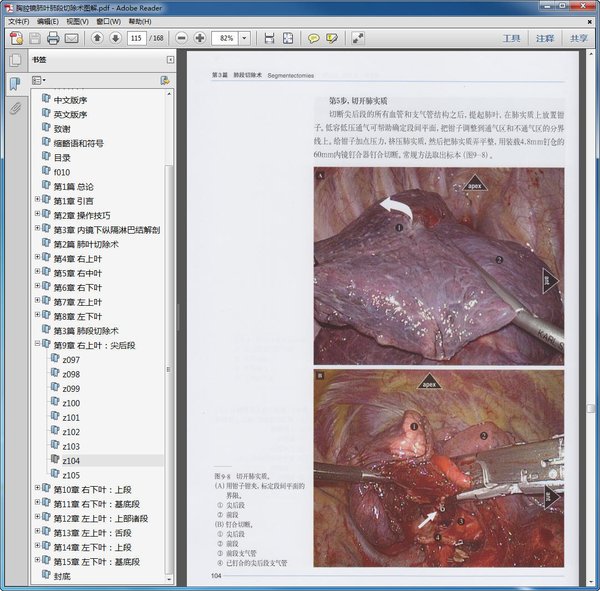
Task: Expand 第10章 右下叶：上段 bookmark
Action: [x=38, y=488]
